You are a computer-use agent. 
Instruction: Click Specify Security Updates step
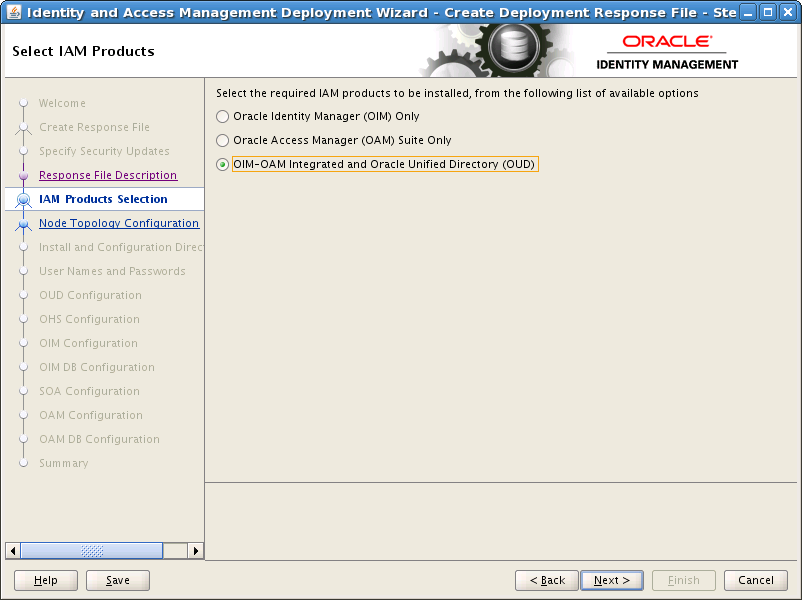click(104, 152)
